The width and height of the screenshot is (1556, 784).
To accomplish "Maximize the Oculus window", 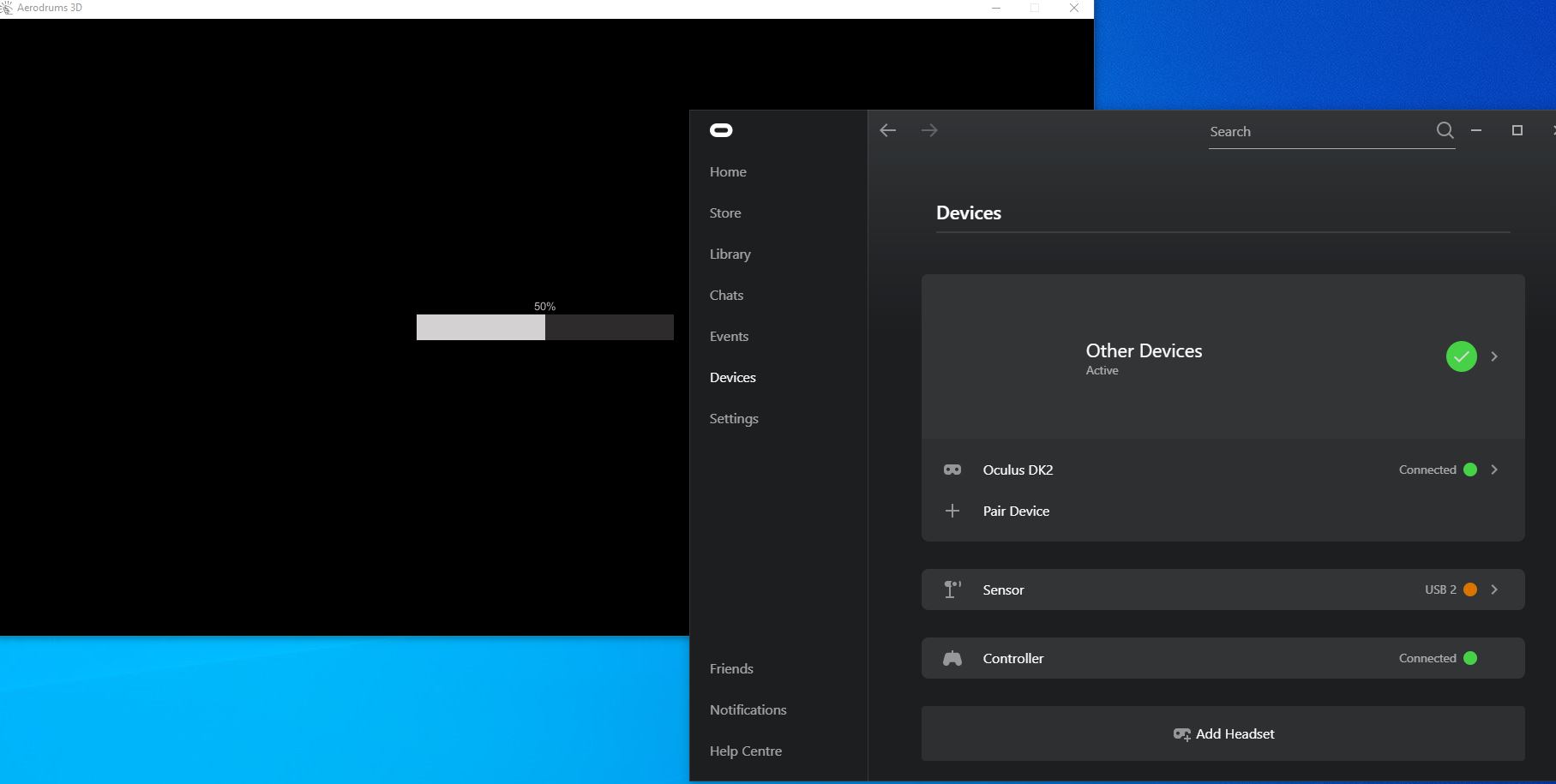I will click(1517, 130).
